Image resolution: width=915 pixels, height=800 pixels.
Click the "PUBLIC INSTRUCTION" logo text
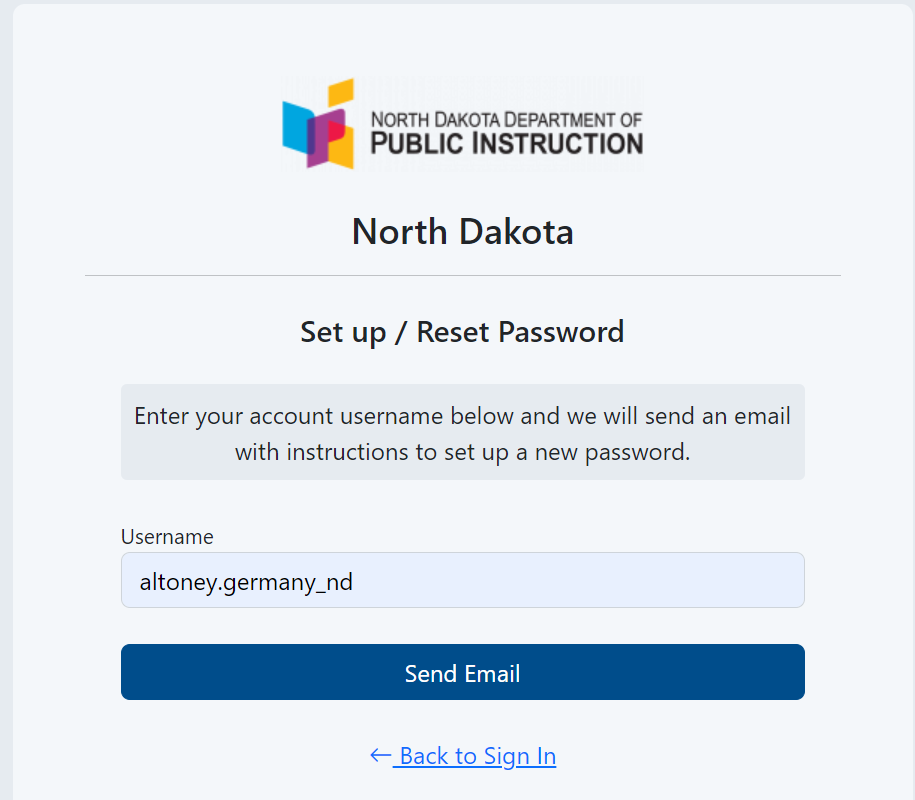[506, 144]
